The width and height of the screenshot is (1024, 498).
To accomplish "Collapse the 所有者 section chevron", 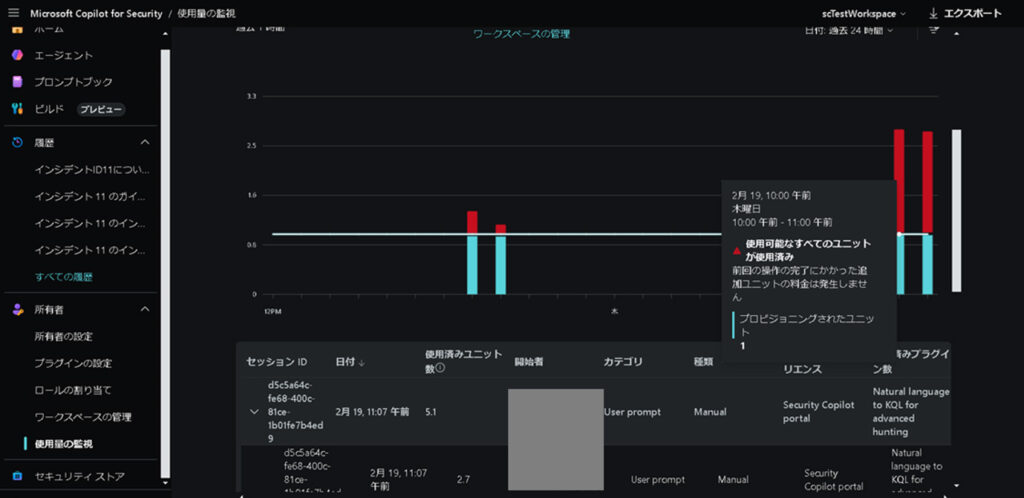I will pos(144,310).
